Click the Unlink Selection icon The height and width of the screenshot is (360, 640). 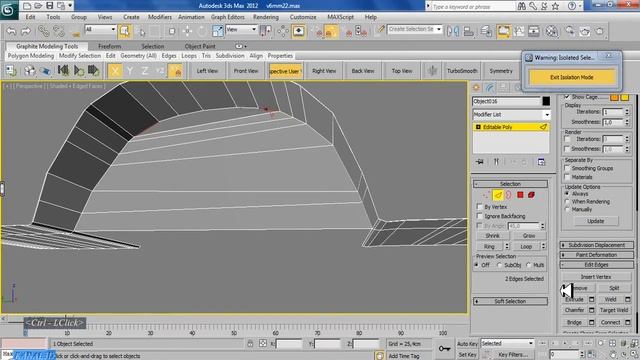pyautogui.click(x=59, y=31)
